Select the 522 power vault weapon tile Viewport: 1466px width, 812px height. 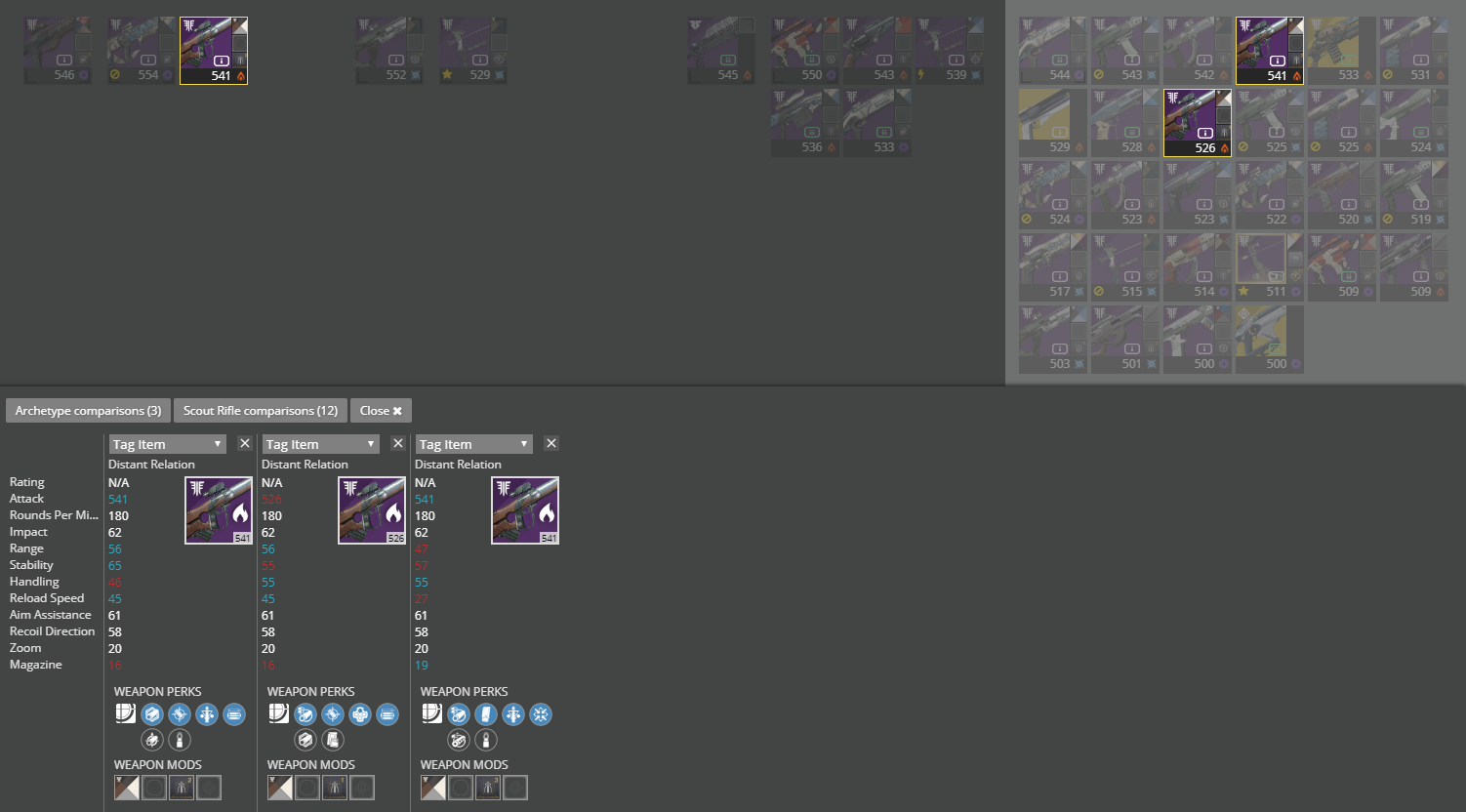pos(1270,195)
